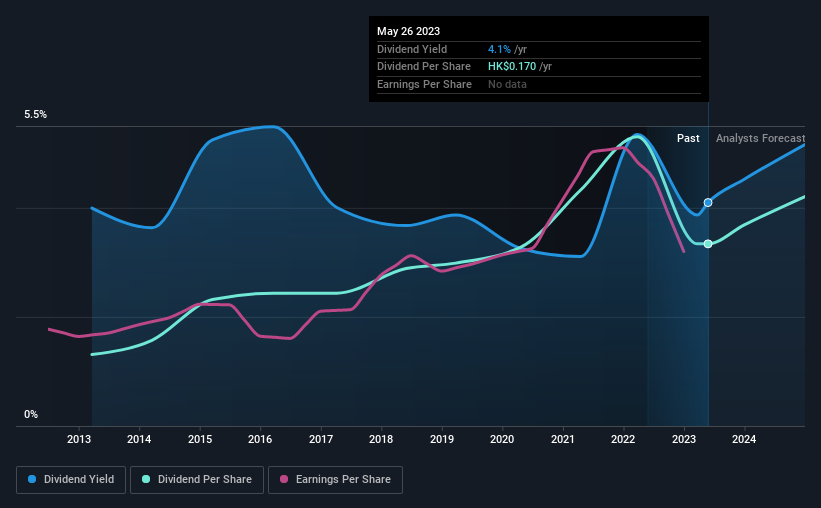Click the 5.5% y-axis label
Image resolution: width=821 pixels, height=508 pixels.
[36, 115]
